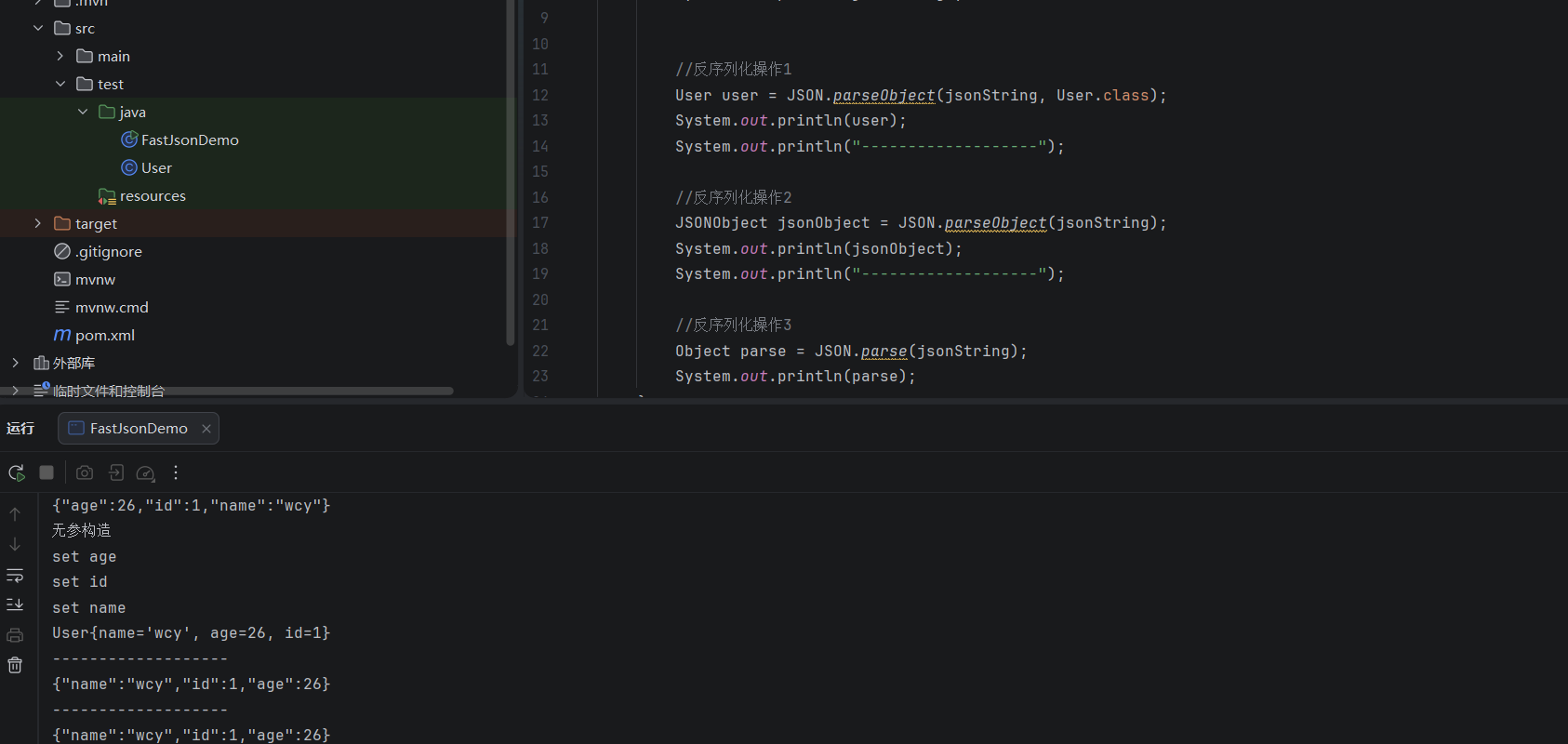
Task: Click the java folder icon
Action: (x=107, y=112)
